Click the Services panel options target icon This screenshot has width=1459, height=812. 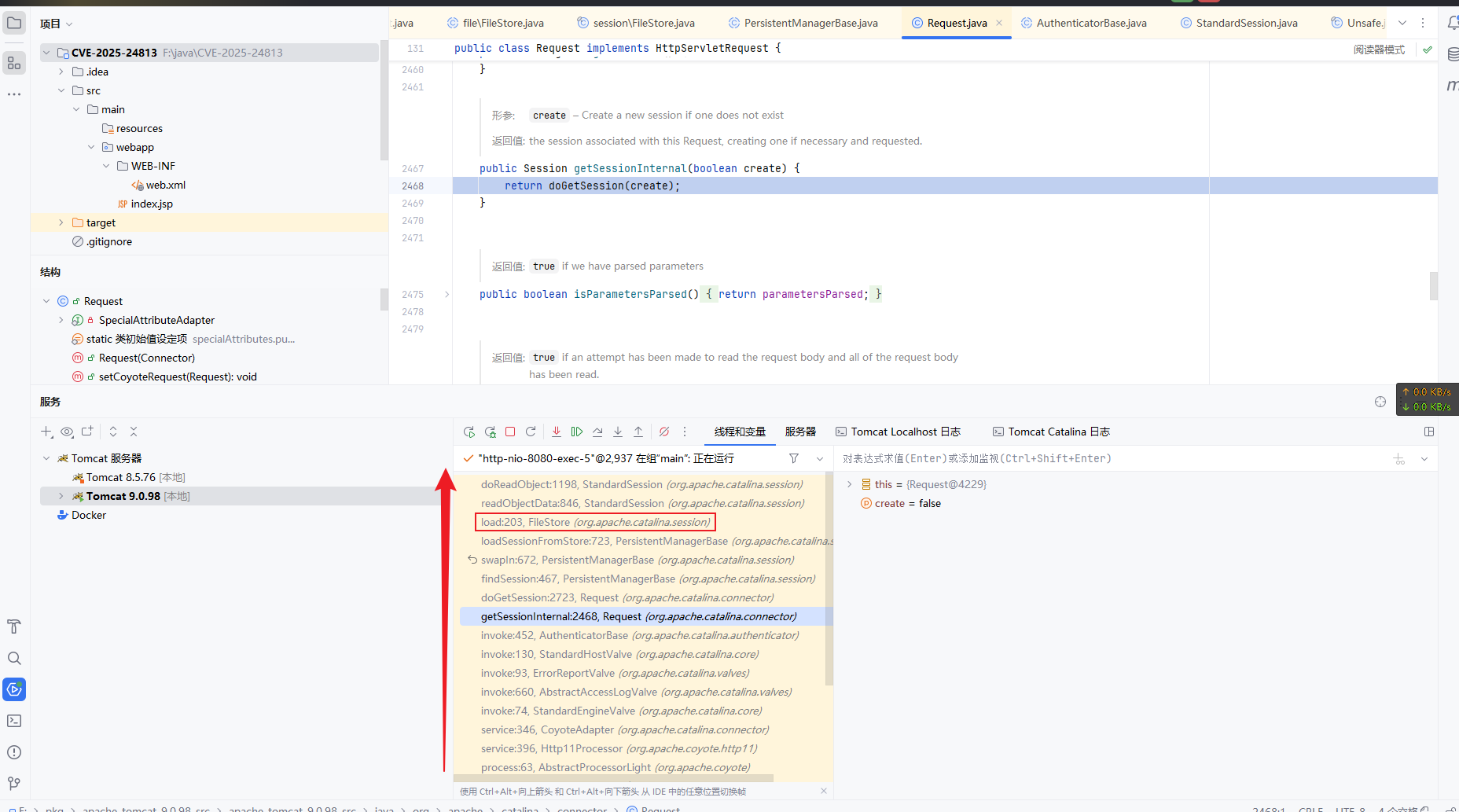(x=1380, y=402)
